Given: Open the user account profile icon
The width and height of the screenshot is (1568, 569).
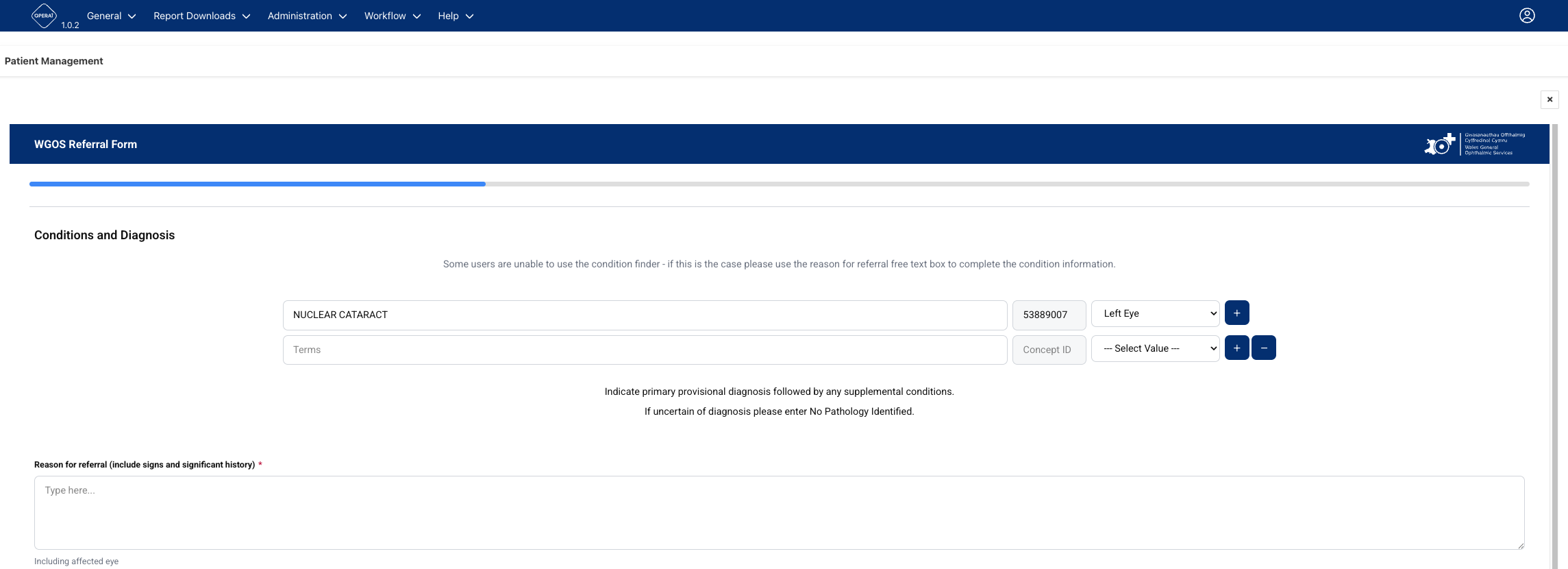Looking at the screenshot, I should point(1527,16).
